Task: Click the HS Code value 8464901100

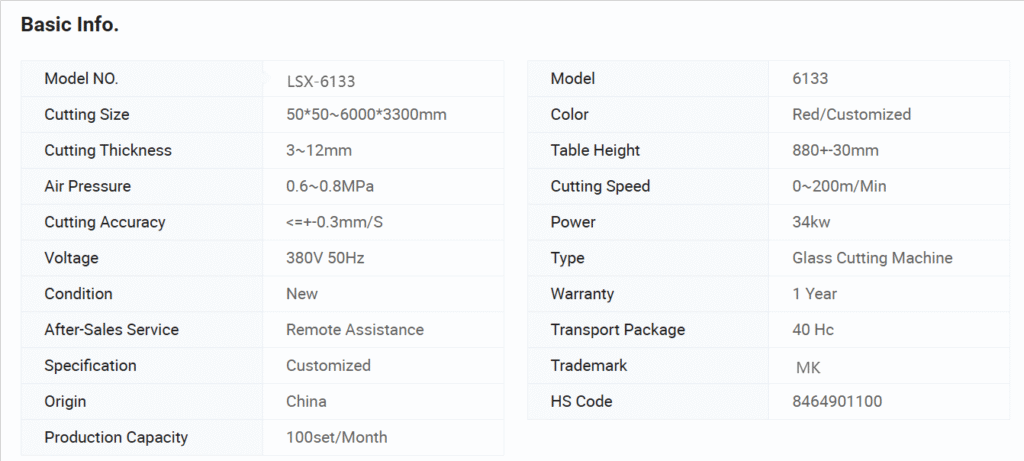Action: pos(837,402)
